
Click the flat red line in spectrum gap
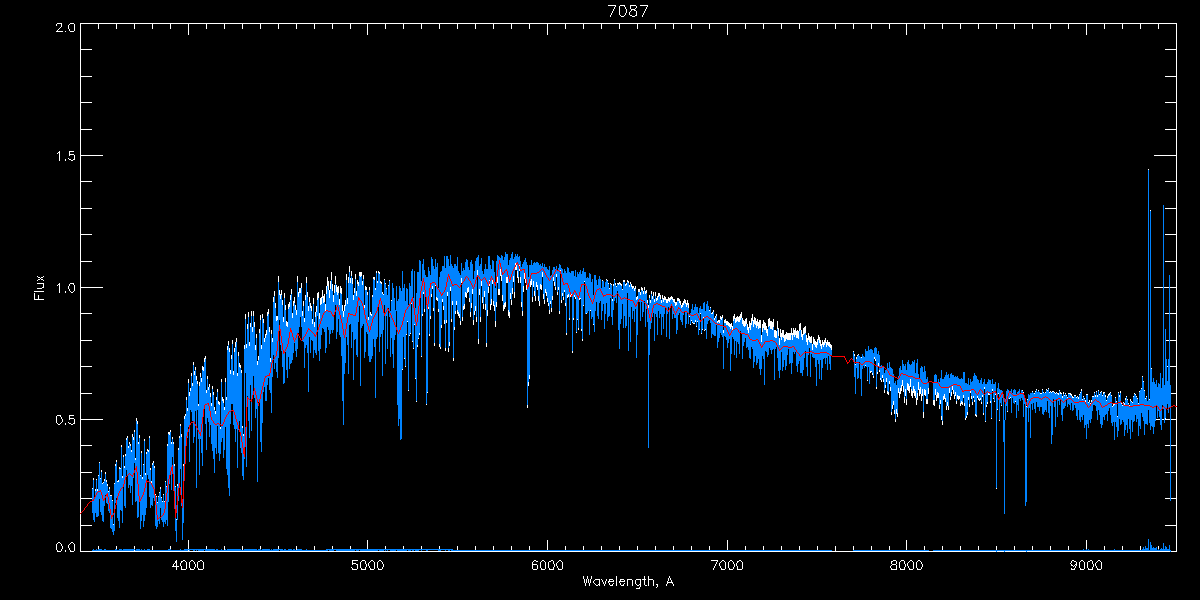(x=838, y=356)
